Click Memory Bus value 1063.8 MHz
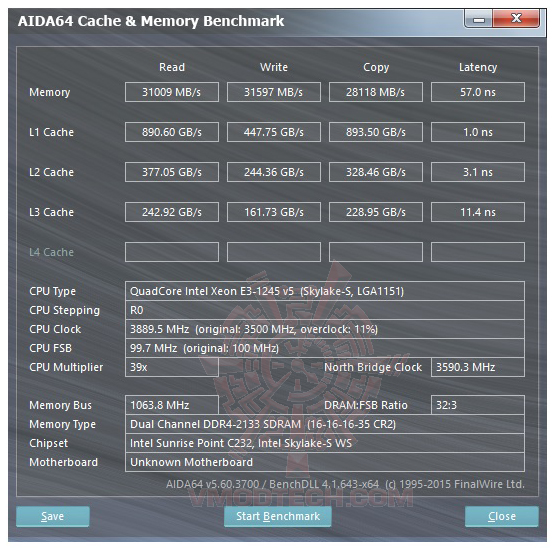This screenshot has height=548, width=556. [x=172, y=405]
